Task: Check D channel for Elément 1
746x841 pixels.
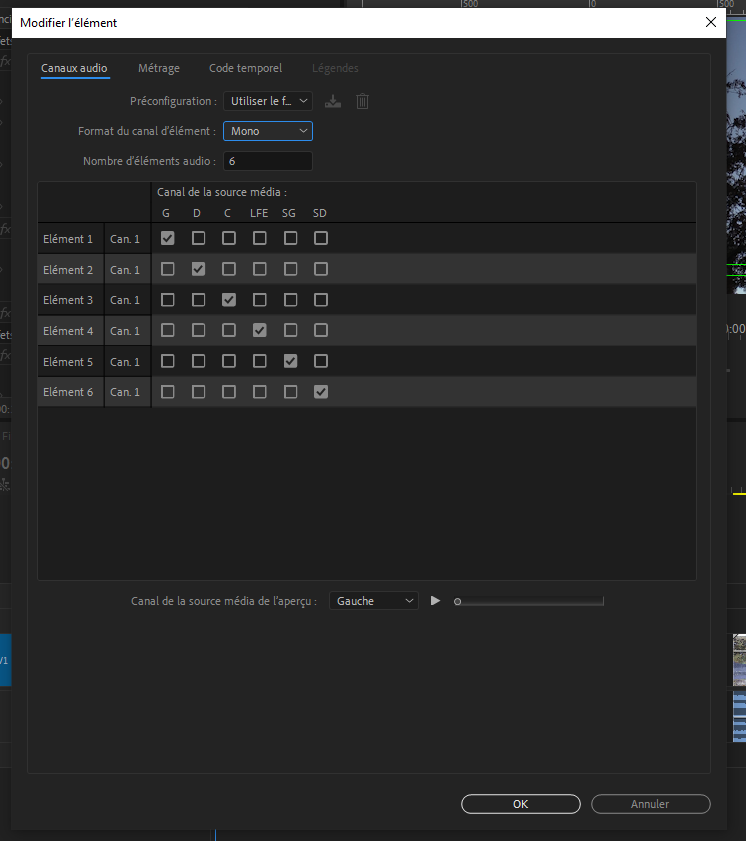Action: pos(198,238)
